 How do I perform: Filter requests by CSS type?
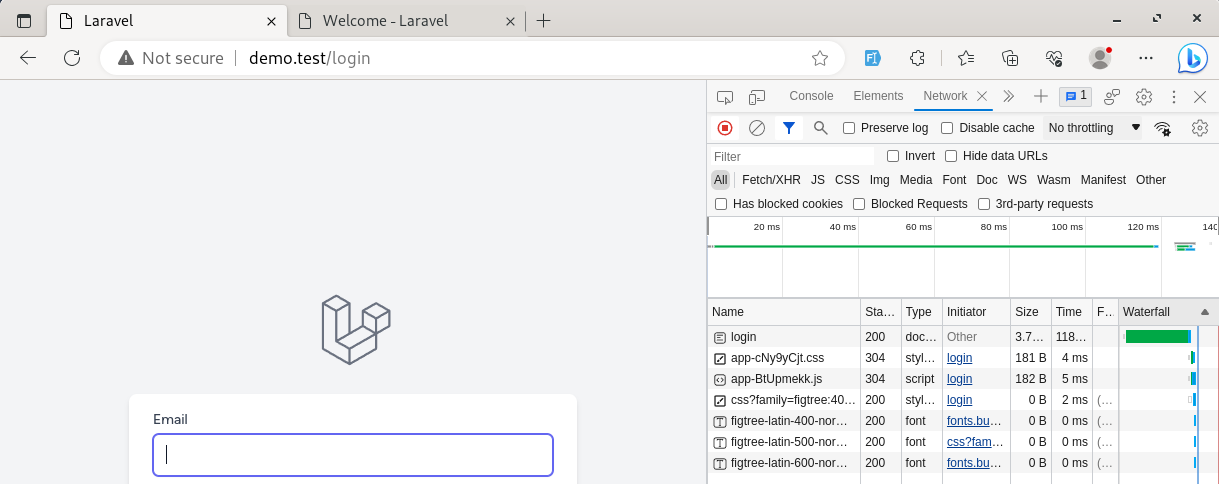(847, 180)
